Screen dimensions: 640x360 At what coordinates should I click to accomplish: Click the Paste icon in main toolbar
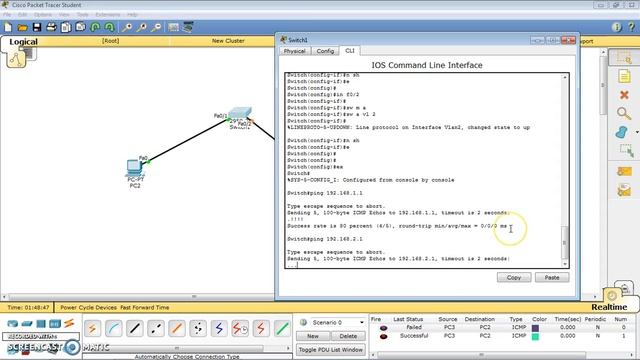click(x=80, y=27)
